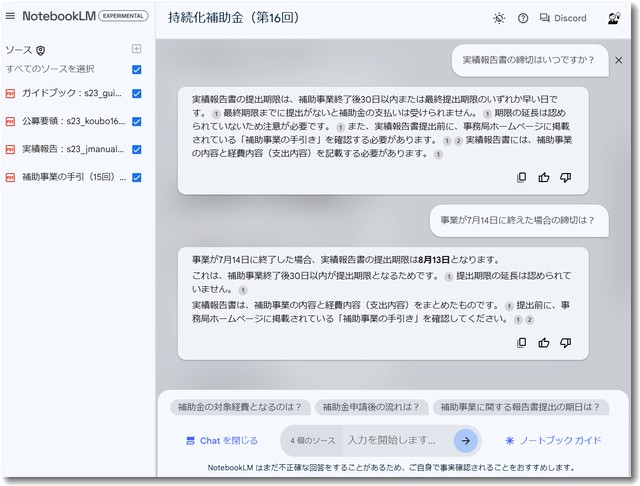This screenshot has height=486, width=640.
Task: Thumbs up the first answer
Action: pyautogui.click(x=543, y=178)
